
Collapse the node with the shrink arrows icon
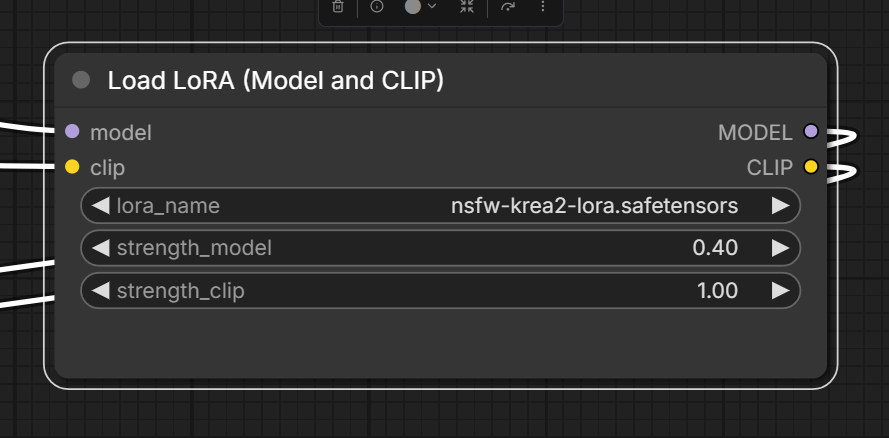466,7
